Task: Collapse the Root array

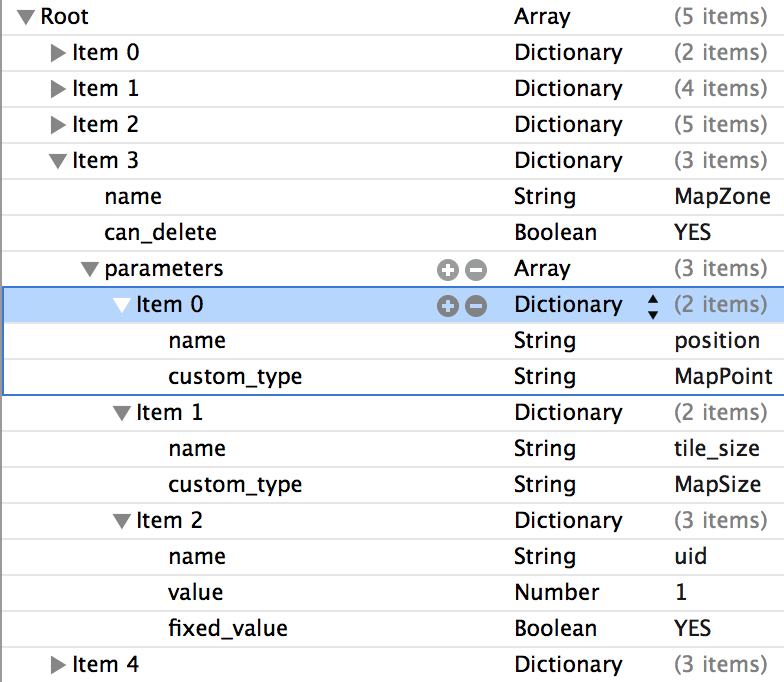Action: click(26, 18)
